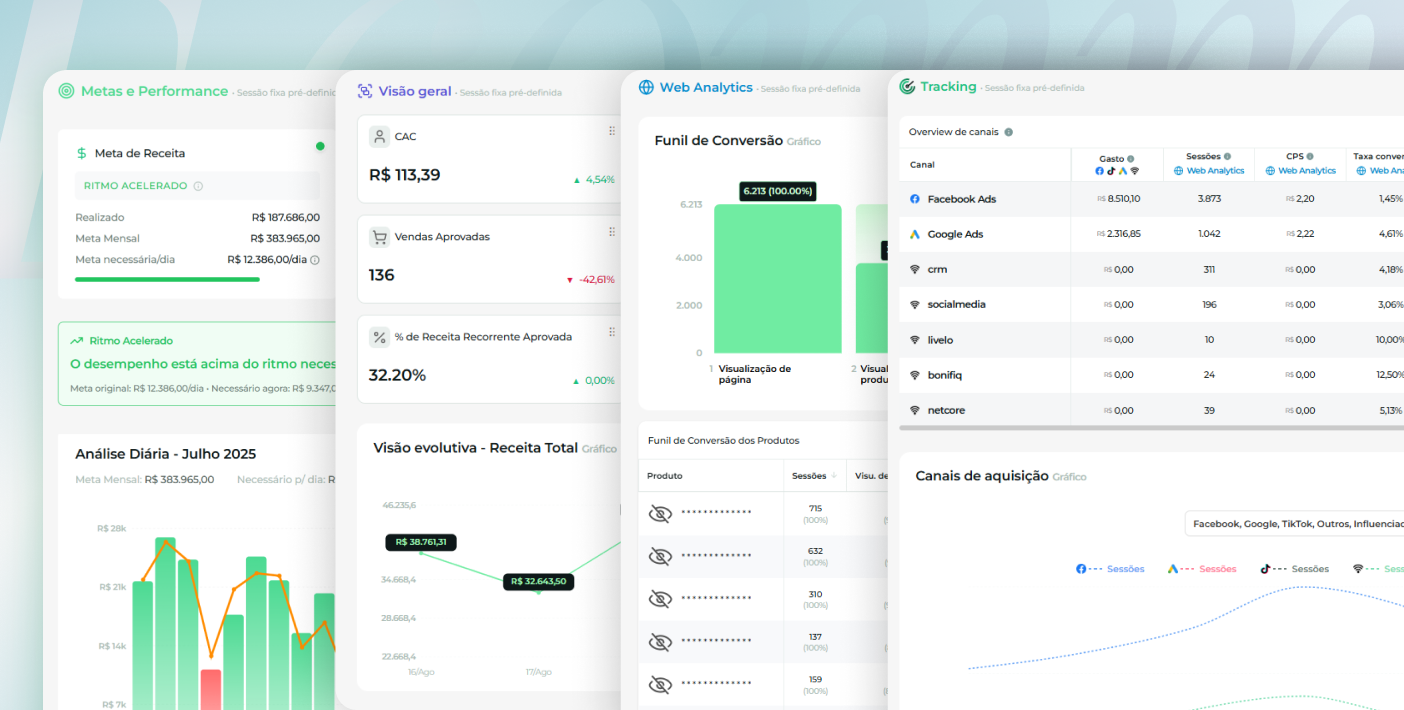Click the target icon beside Metas e Performance
1404x710 pixels.
66,91
